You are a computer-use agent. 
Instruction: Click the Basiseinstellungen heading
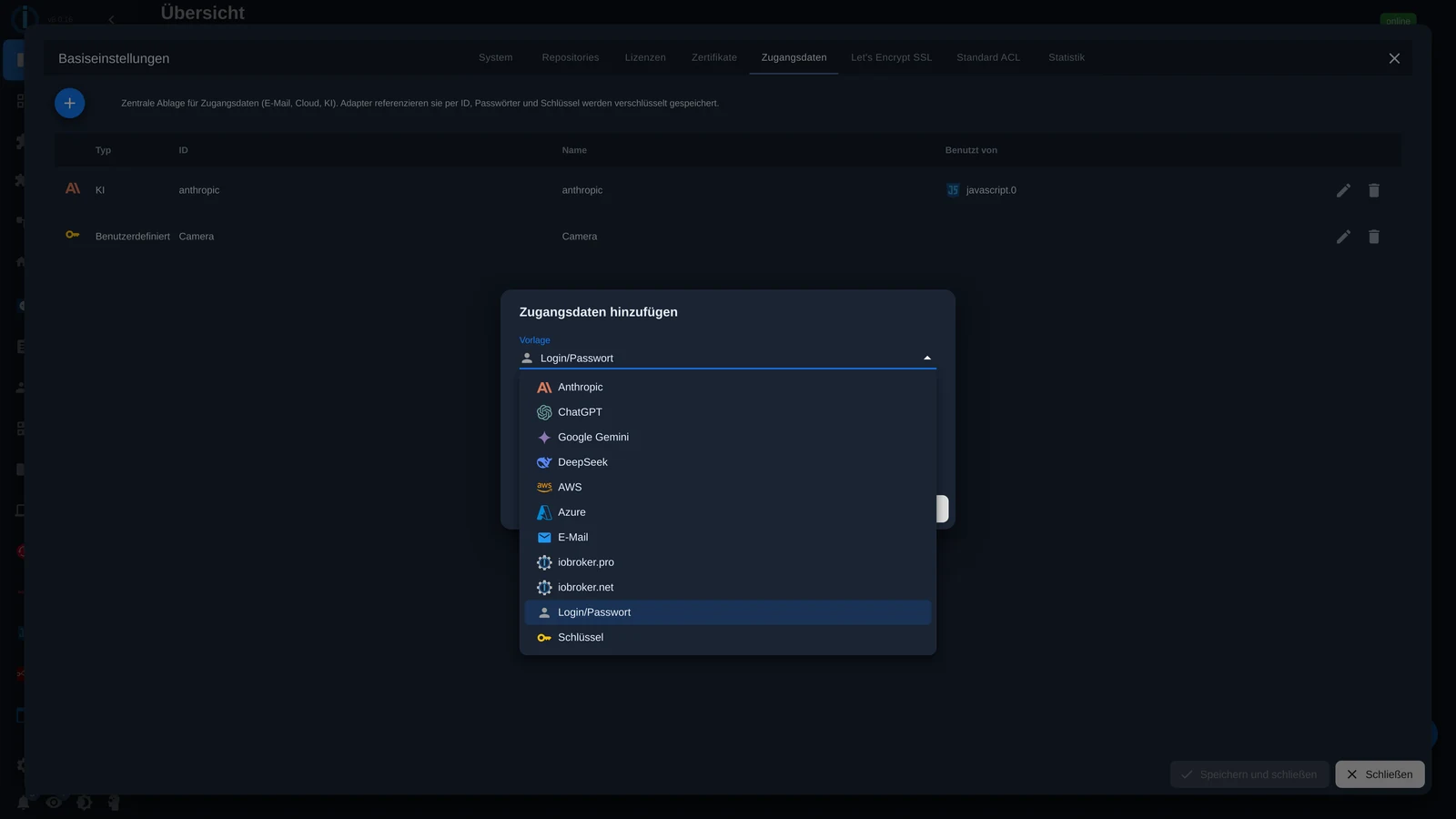pyautogui.click(x=114, y=58)
